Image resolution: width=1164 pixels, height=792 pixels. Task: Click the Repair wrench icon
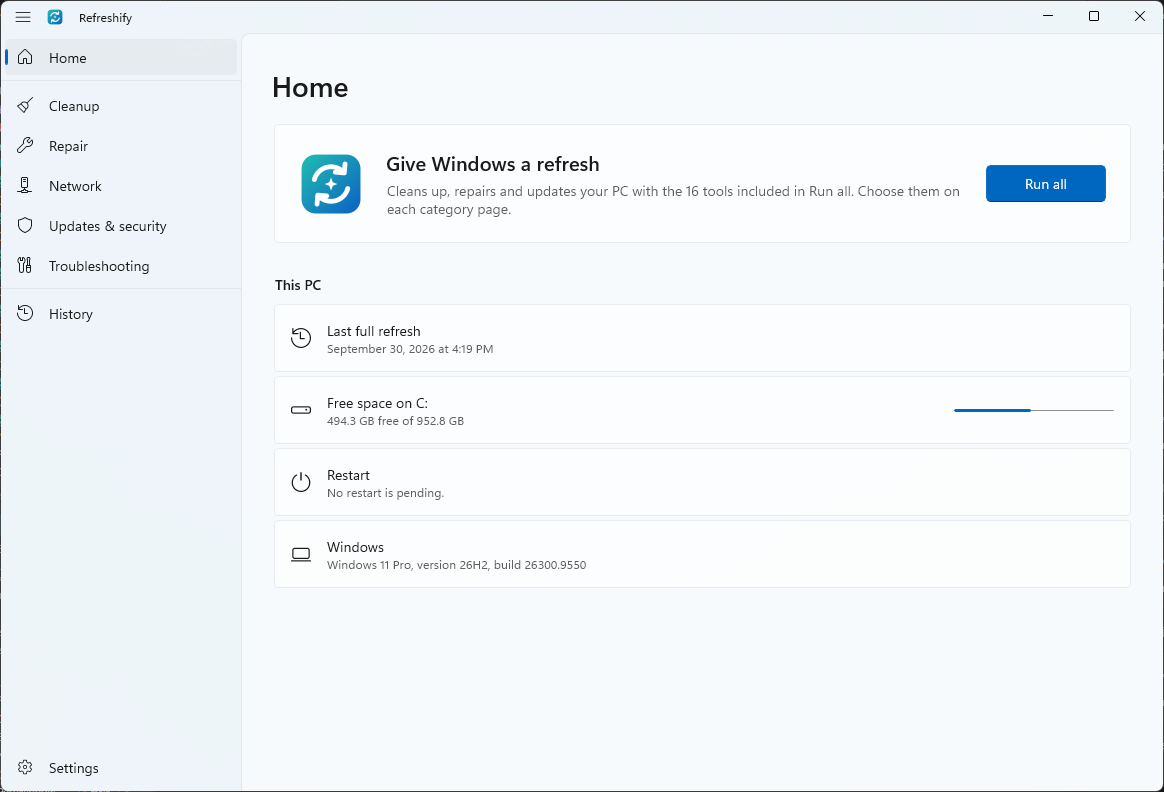tap(25, 145)
